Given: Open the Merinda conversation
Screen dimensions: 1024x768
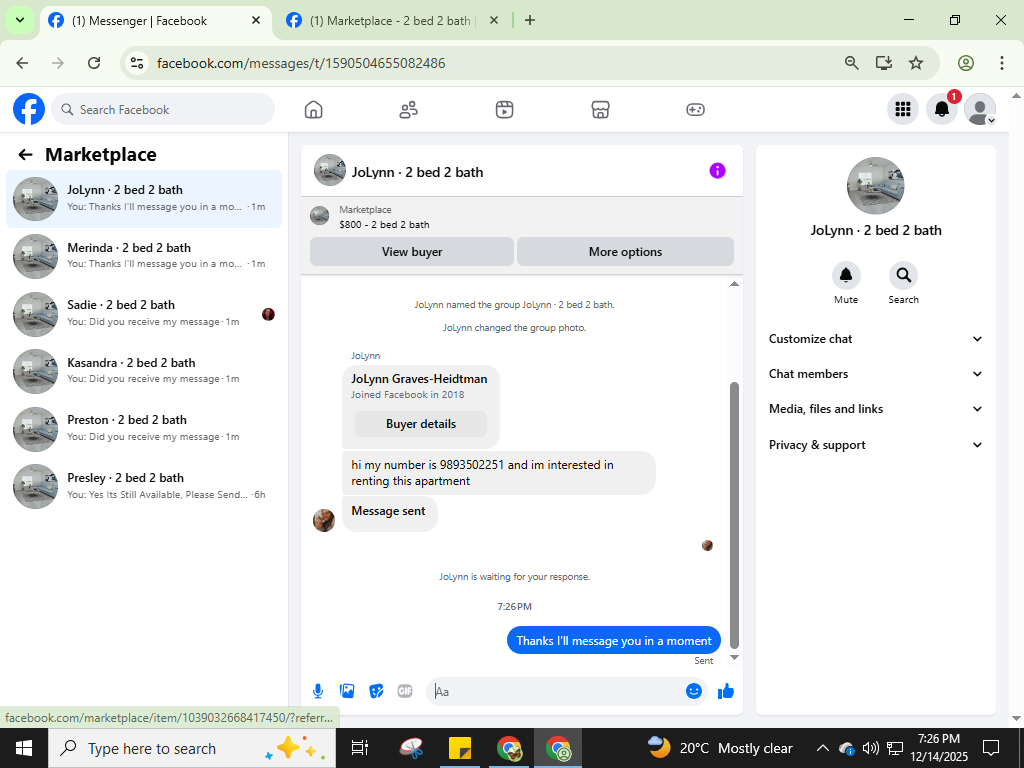Looking at the screenshot, I should 144,256.
